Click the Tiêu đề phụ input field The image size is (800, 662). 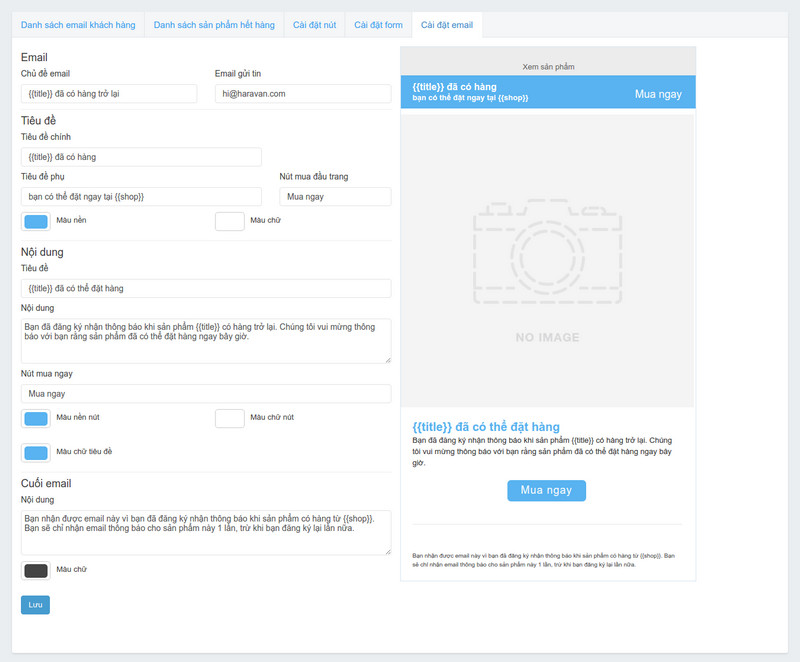click(141, 197)
